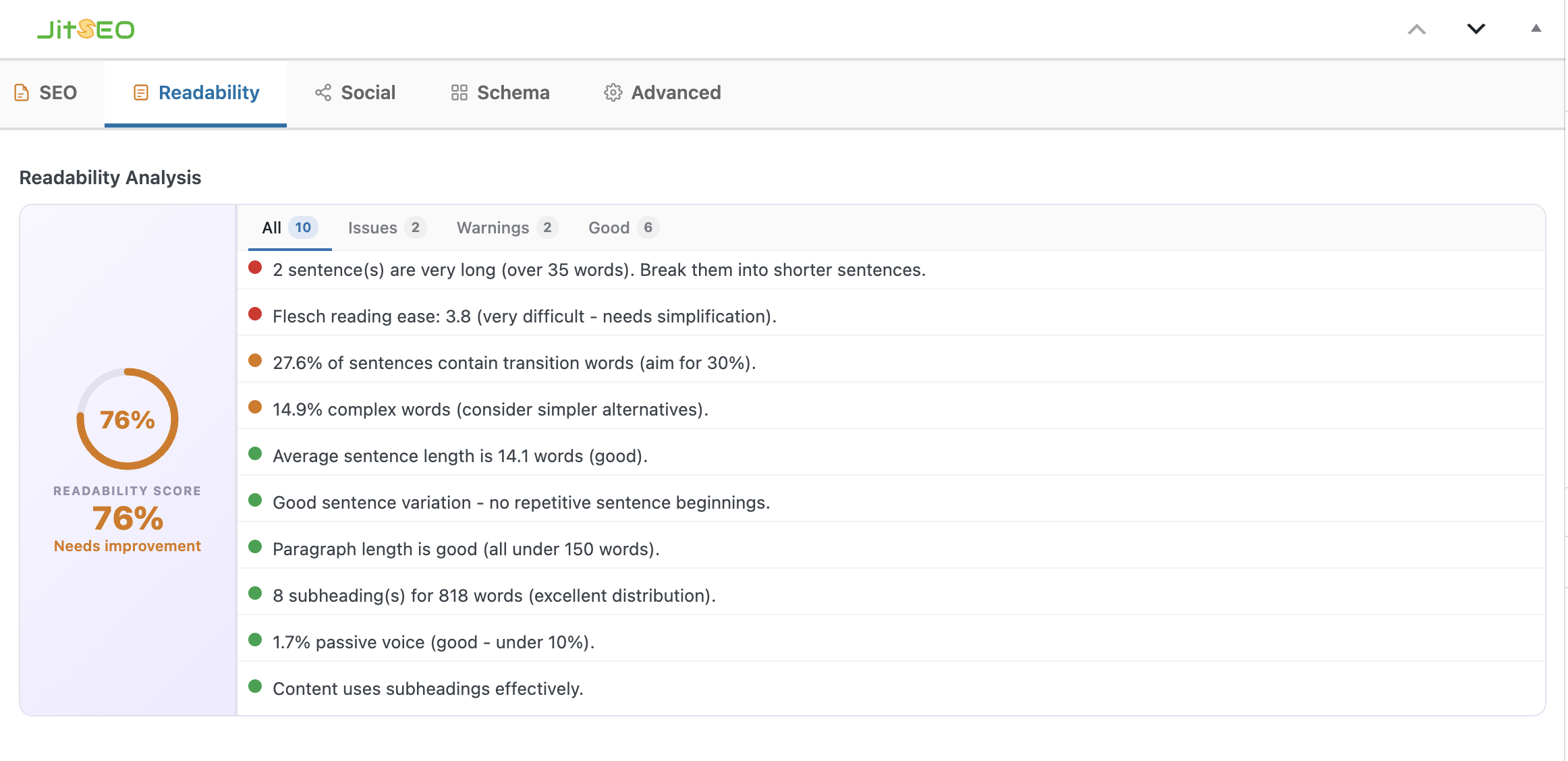The width and height of the screenshot is (1568, 761).
Task: Click the JitSEO logo
Action: coord(86,30)
